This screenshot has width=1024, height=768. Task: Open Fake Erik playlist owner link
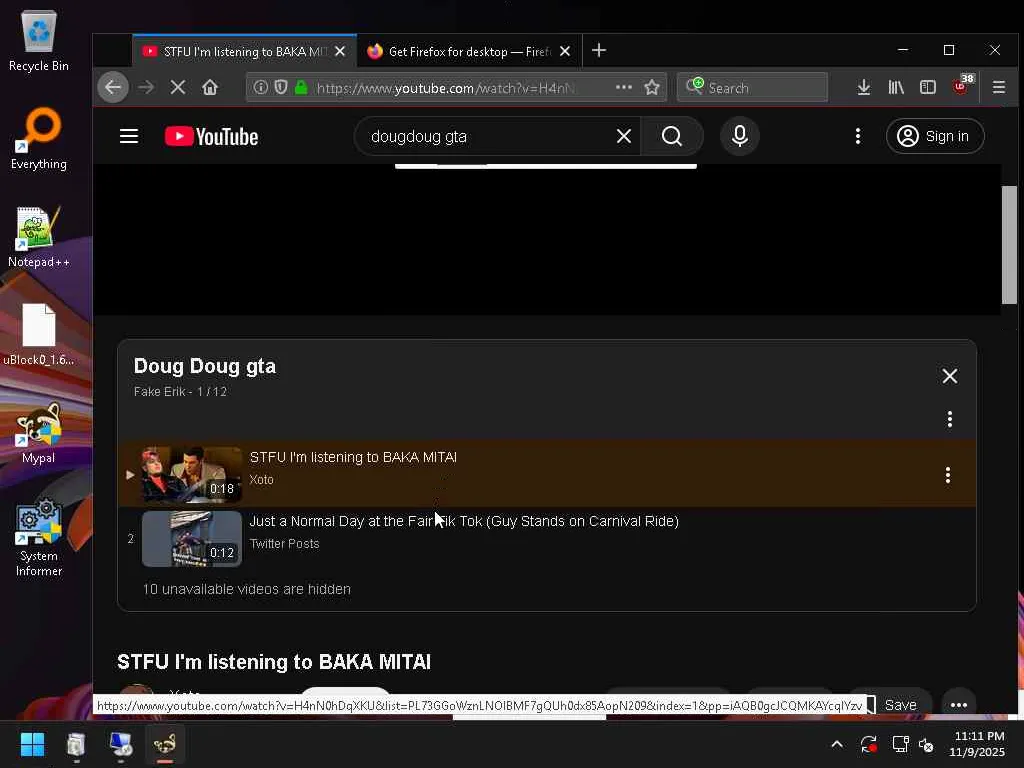159,392
